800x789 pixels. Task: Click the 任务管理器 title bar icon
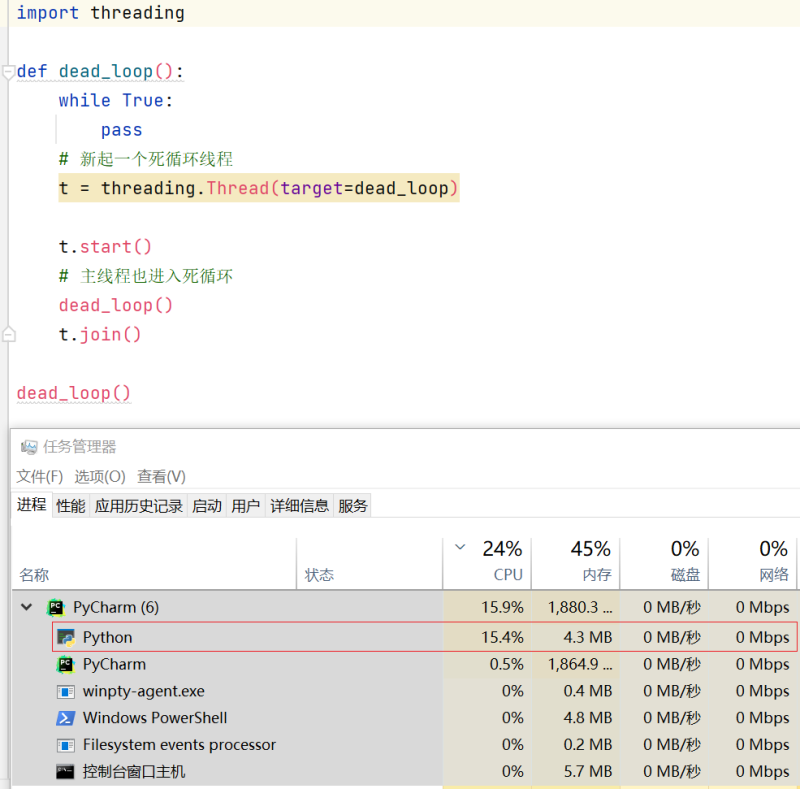(x=29, y=447)
